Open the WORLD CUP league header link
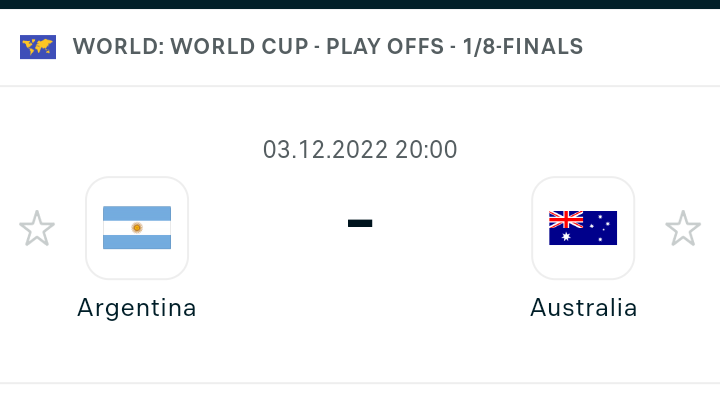 point(239,46)
